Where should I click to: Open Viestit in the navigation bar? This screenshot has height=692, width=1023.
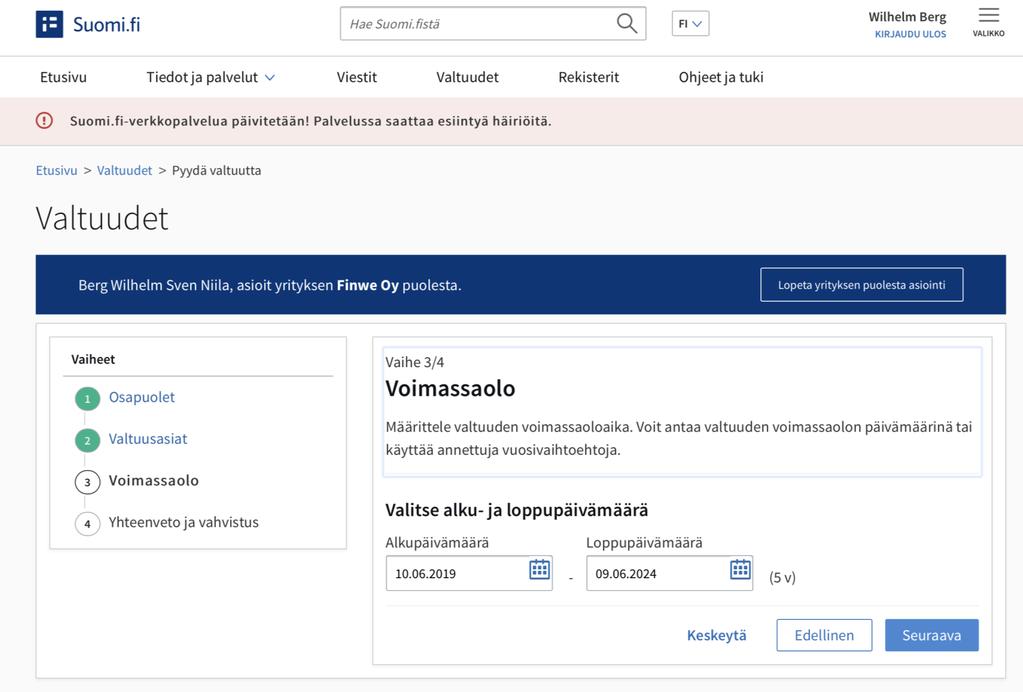(x=357, y=77)
